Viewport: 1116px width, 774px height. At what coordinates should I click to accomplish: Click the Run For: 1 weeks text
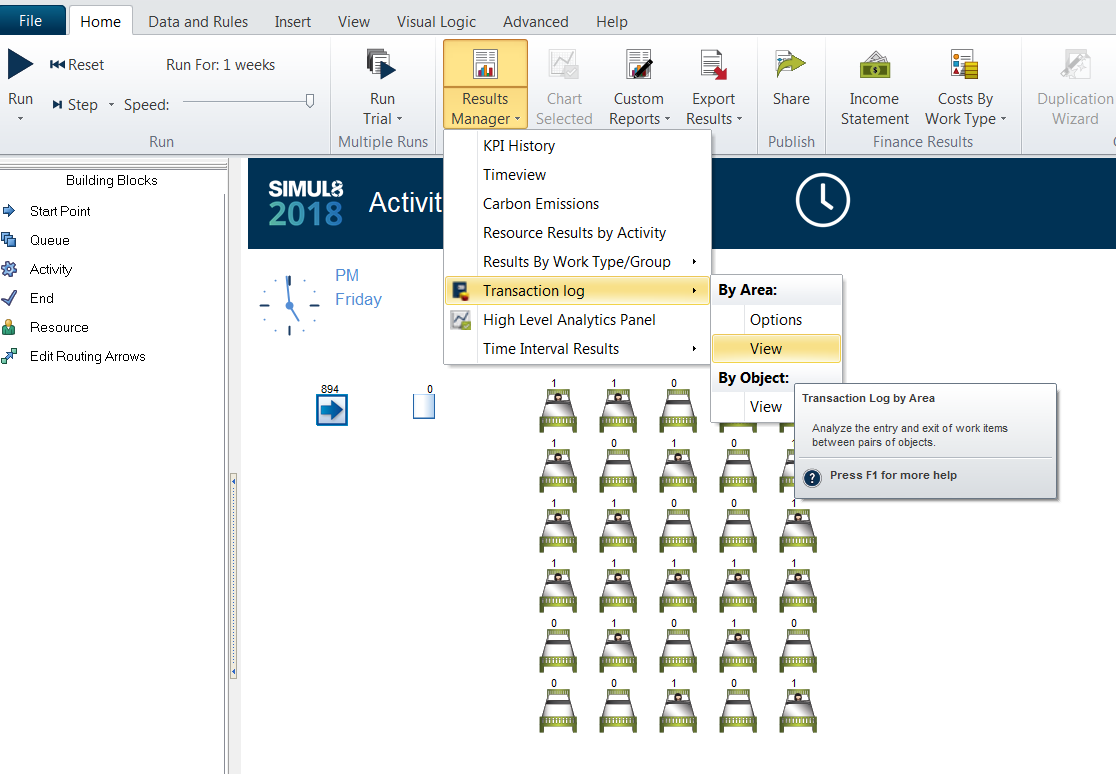click(221, 65)
